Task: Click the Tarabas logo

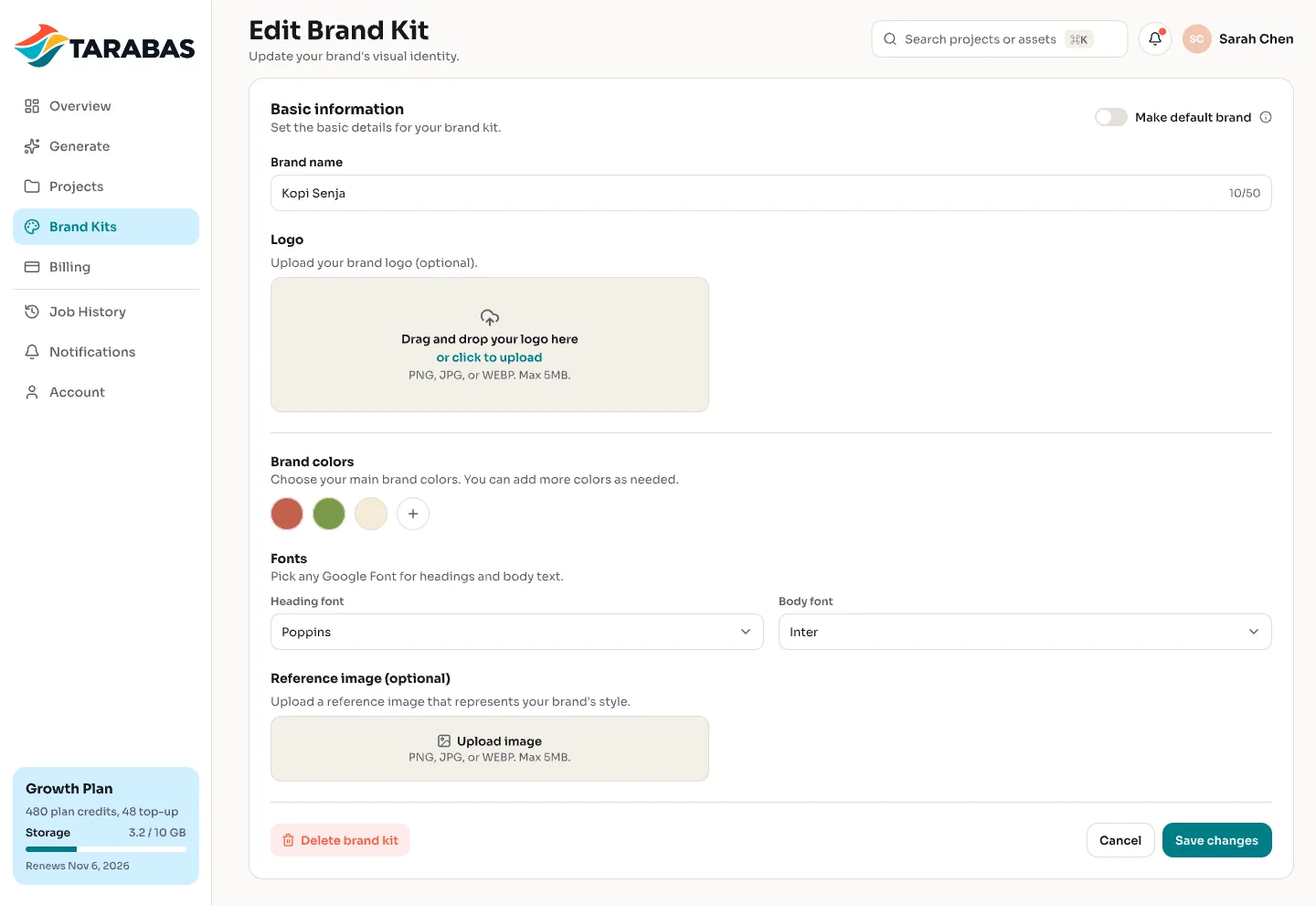Action: [x=105, y=46]
